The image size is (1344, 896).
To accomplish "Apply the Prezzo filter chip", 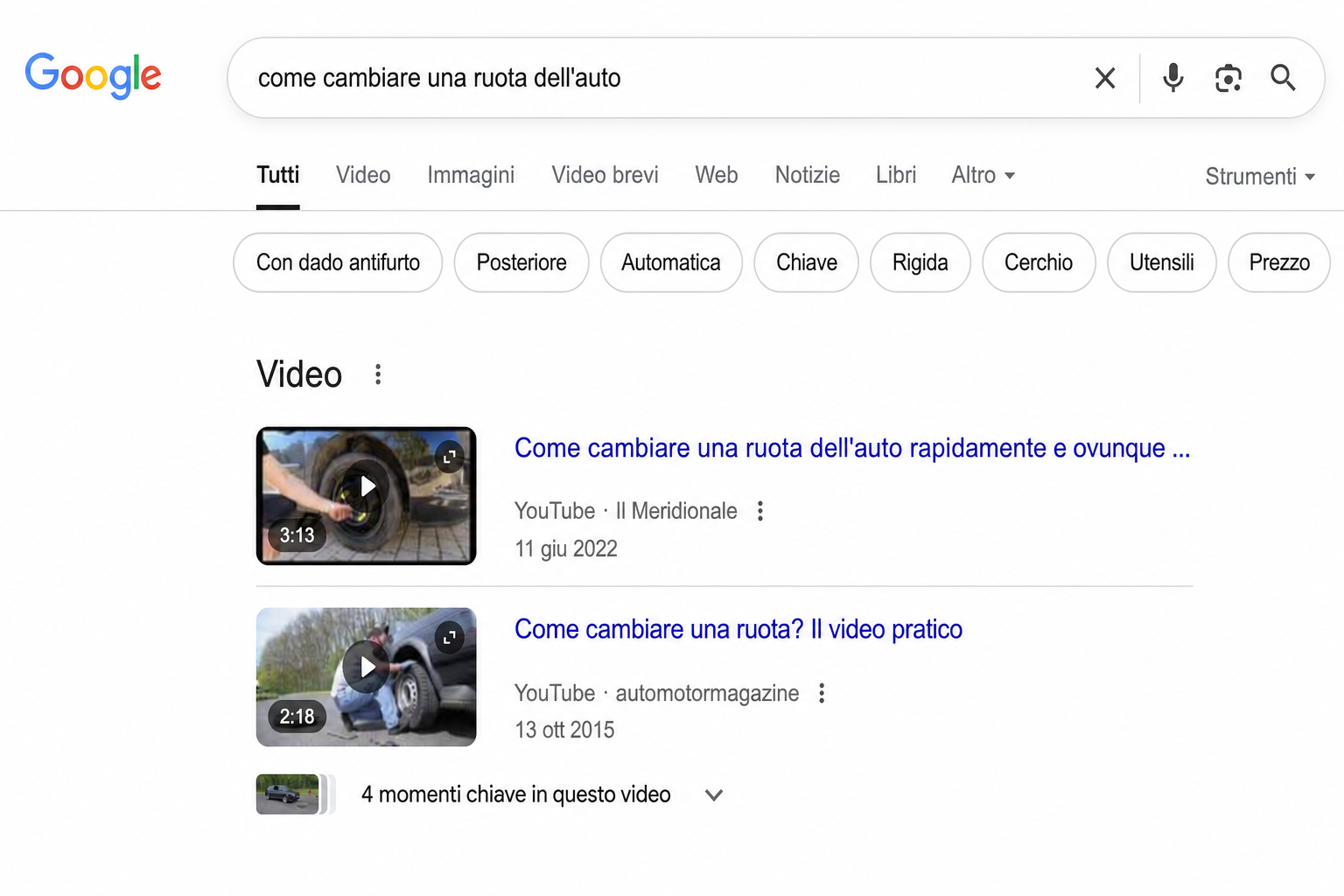I will pos(1279,262).
